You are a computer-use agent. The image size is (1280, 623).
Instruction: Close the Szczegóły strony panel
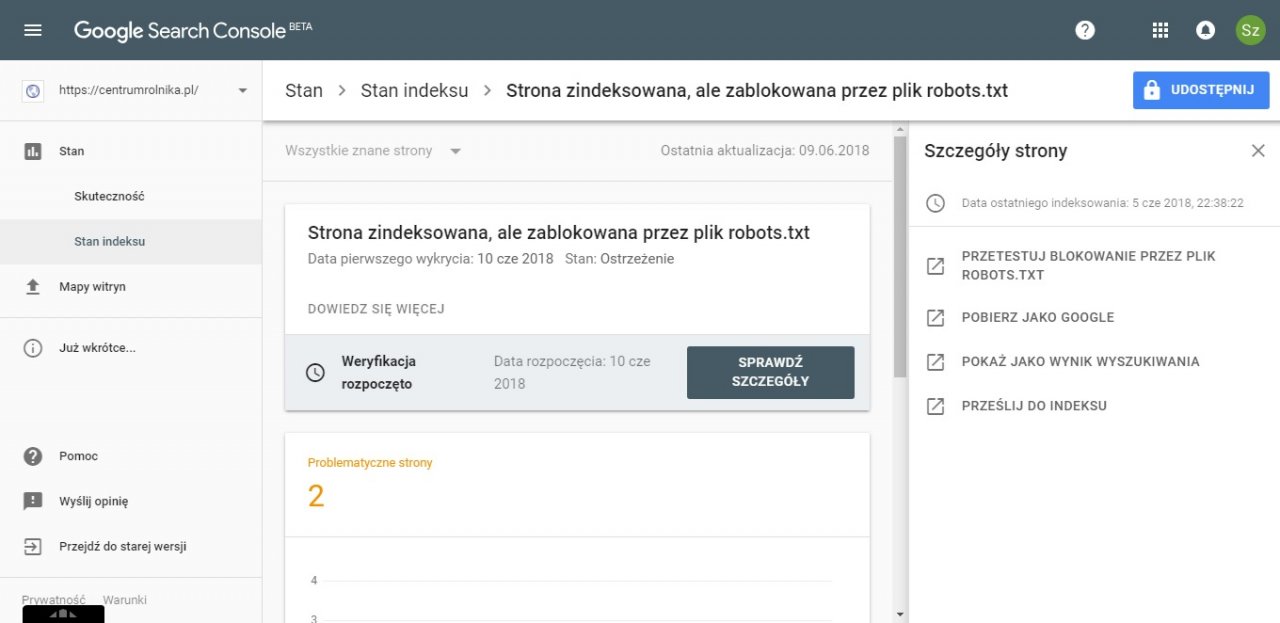tap(1258, 151)
